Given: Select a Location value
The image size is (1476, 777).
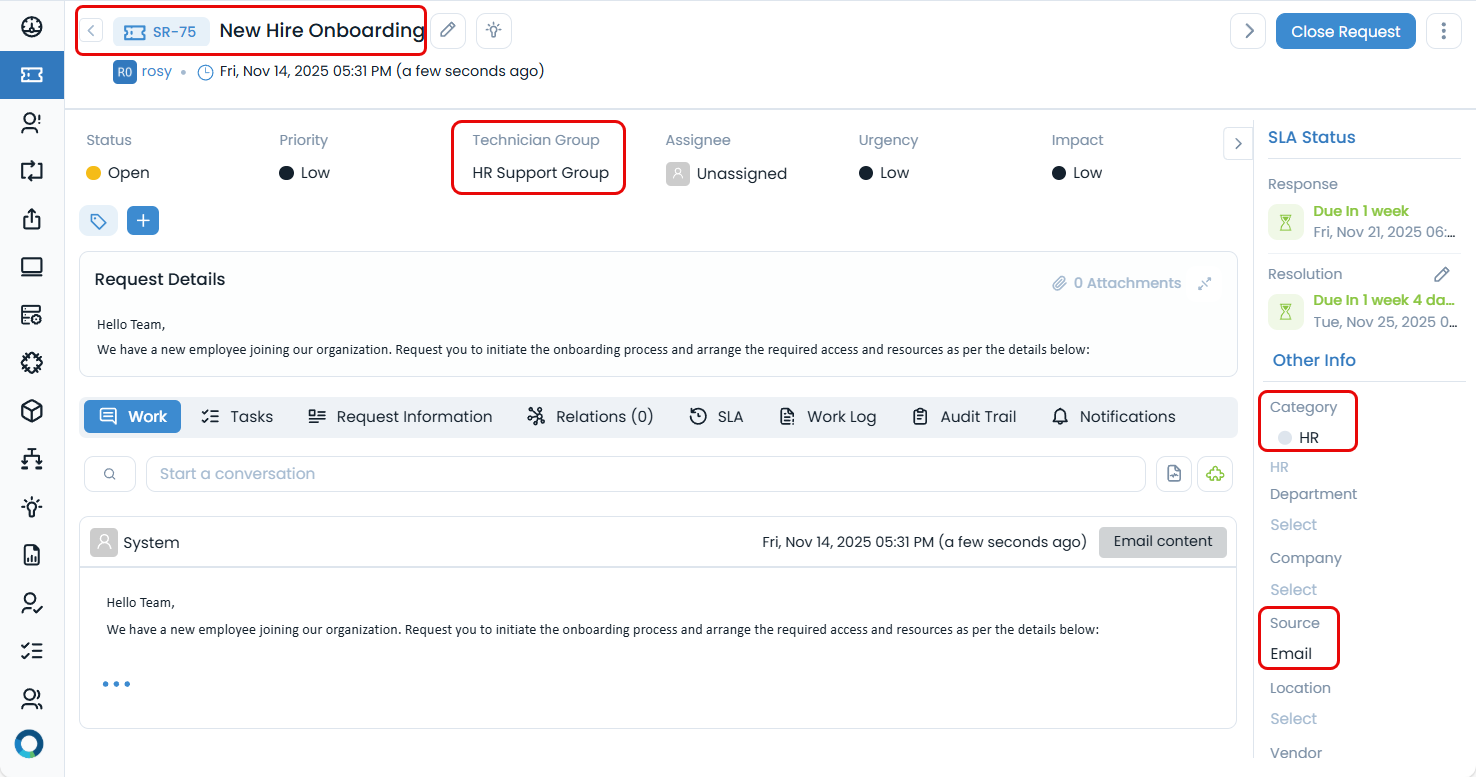Looking at the screenshot, I should click(x=1293, y=719).
